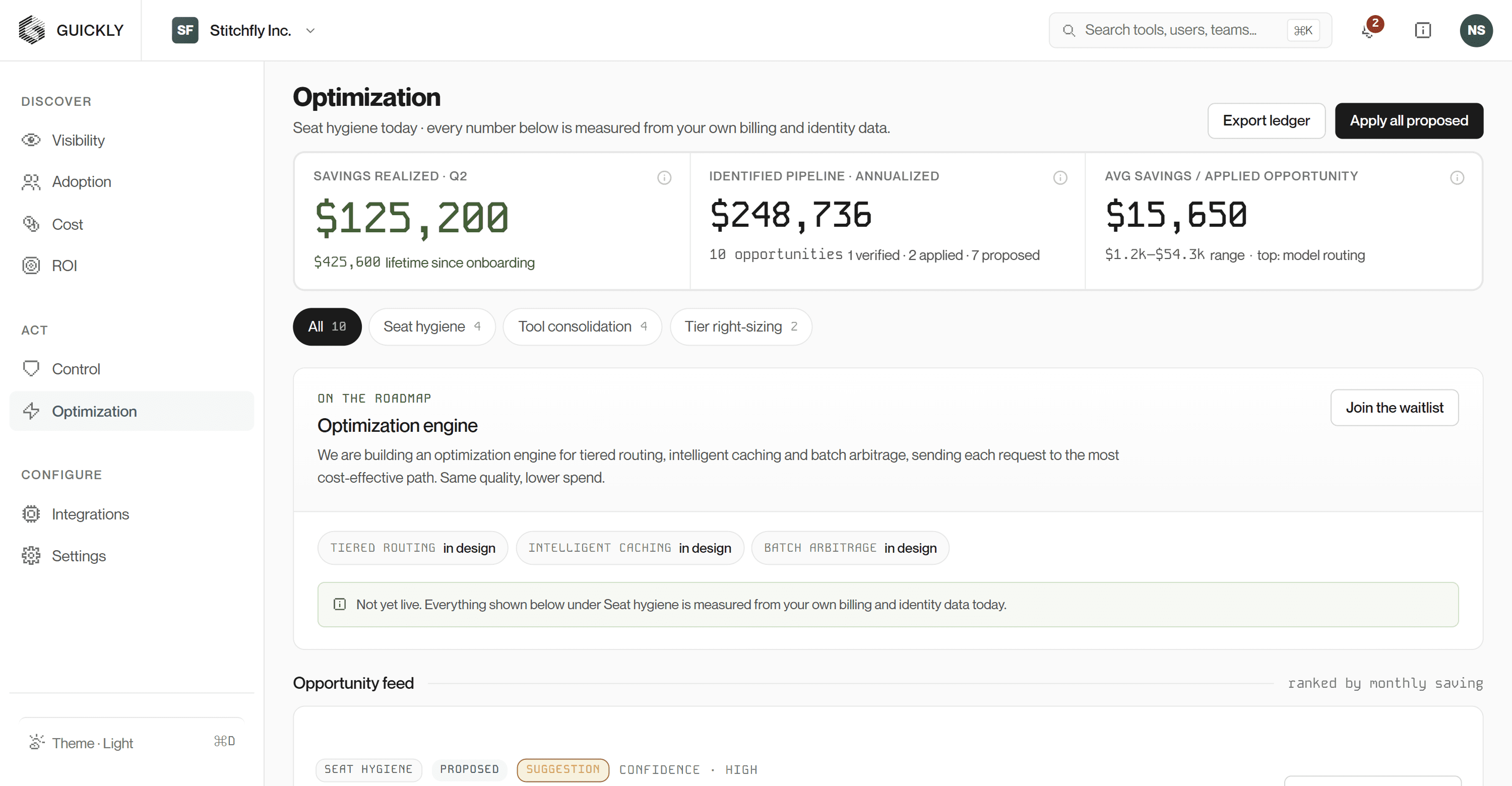This screenshot has height=786, width=1512.
Task: Click the Guickly logo icon
Action: [32, 30]
